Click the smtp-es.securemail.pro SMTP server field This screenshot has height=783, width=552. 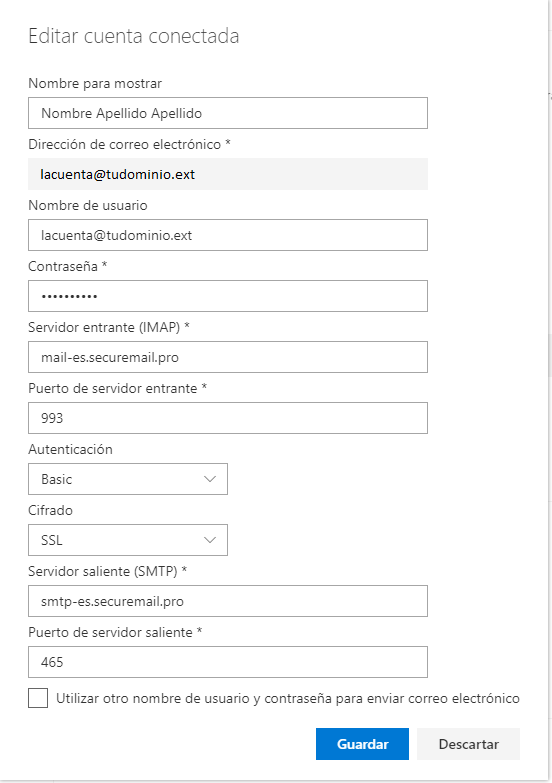point(228,601)
